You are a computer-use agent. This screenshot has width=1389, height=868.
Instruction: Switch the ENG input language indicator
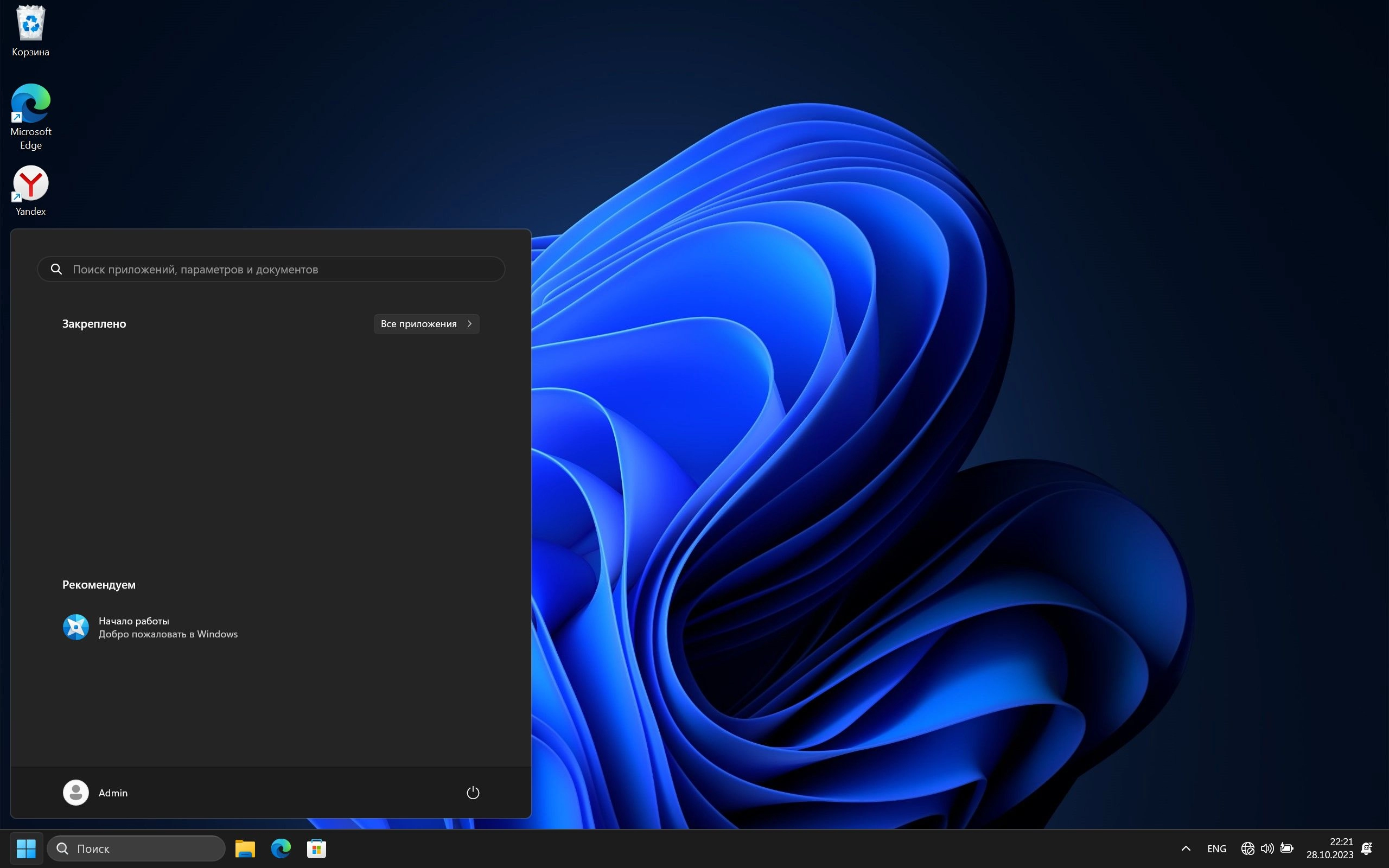click(x=1216, y=848)
